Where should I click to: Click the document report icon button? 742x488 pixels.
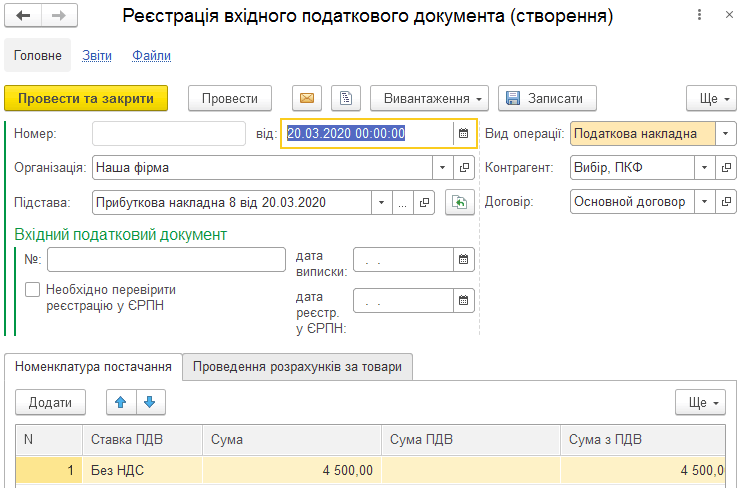(346, 98)
